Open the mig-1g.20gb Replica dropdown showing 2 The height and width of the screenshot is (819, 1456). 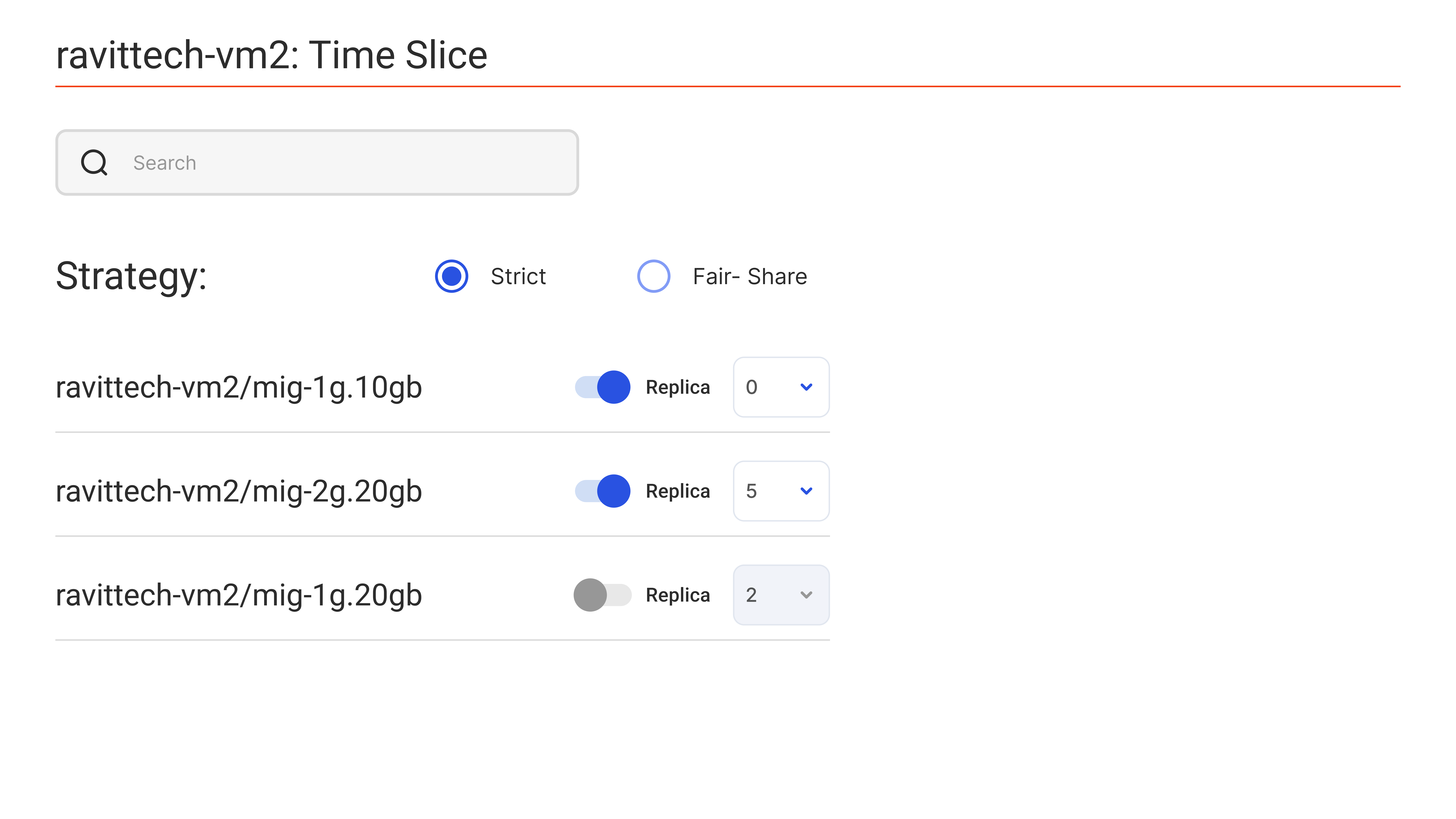pyautogui.click(x=781, y=595)
